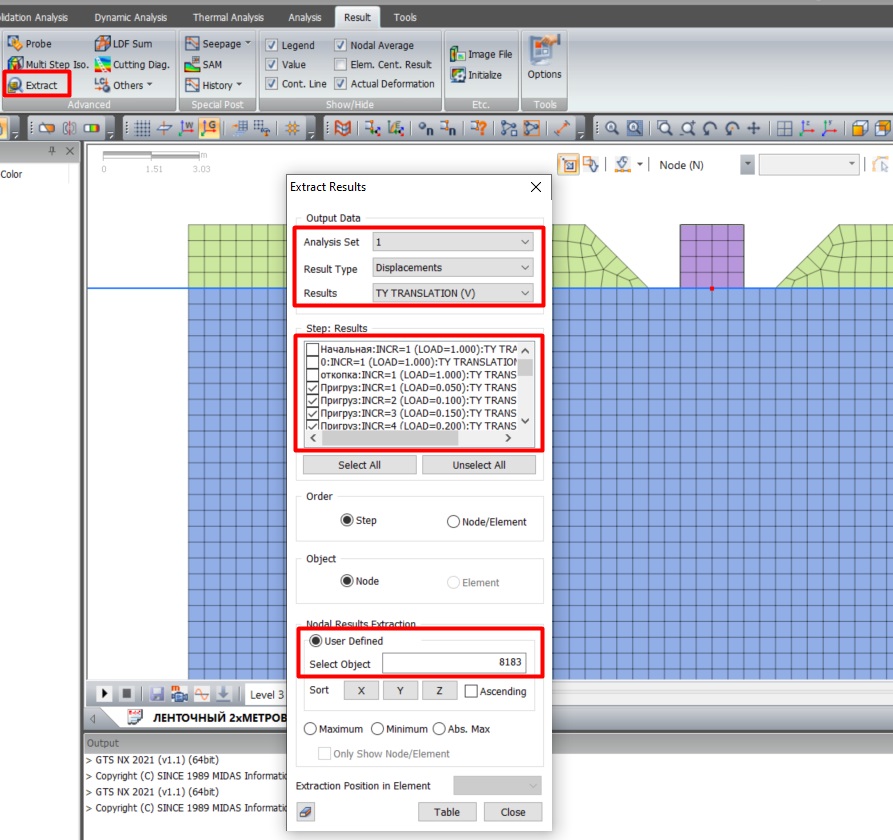Uncheck the Legend checkbox
The height and width of the screenshot is (840, 893).
pyautogui.click(x=272, y=45)
